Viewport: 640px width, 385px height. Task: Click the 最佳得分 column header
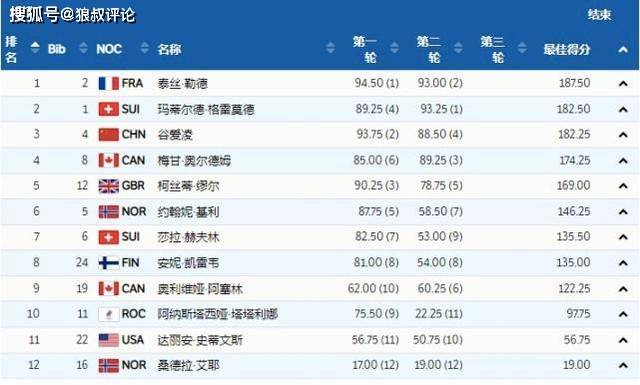tap(567, 50)
